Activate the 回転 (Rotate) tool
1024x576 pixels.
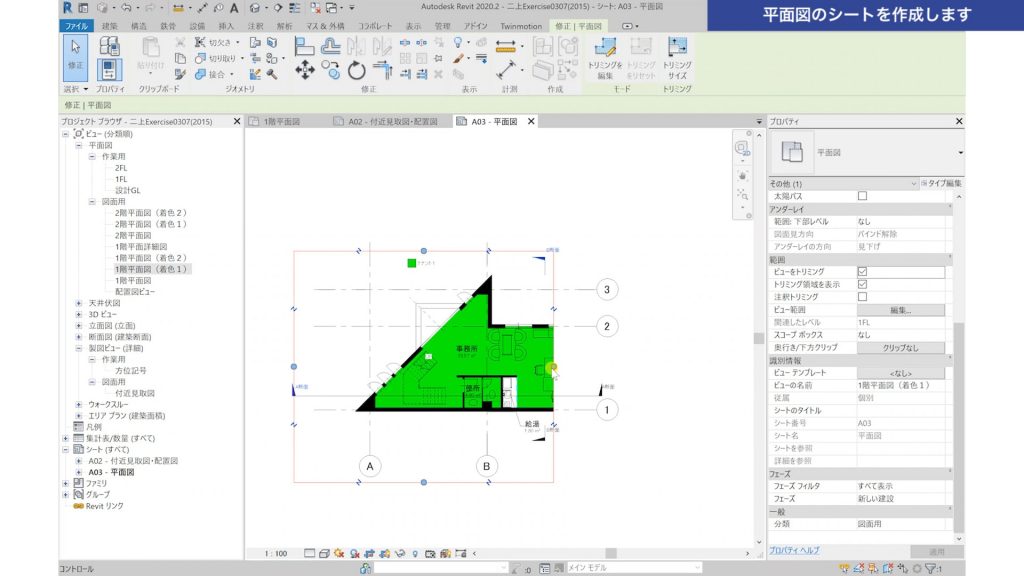[x=355, y=68]
